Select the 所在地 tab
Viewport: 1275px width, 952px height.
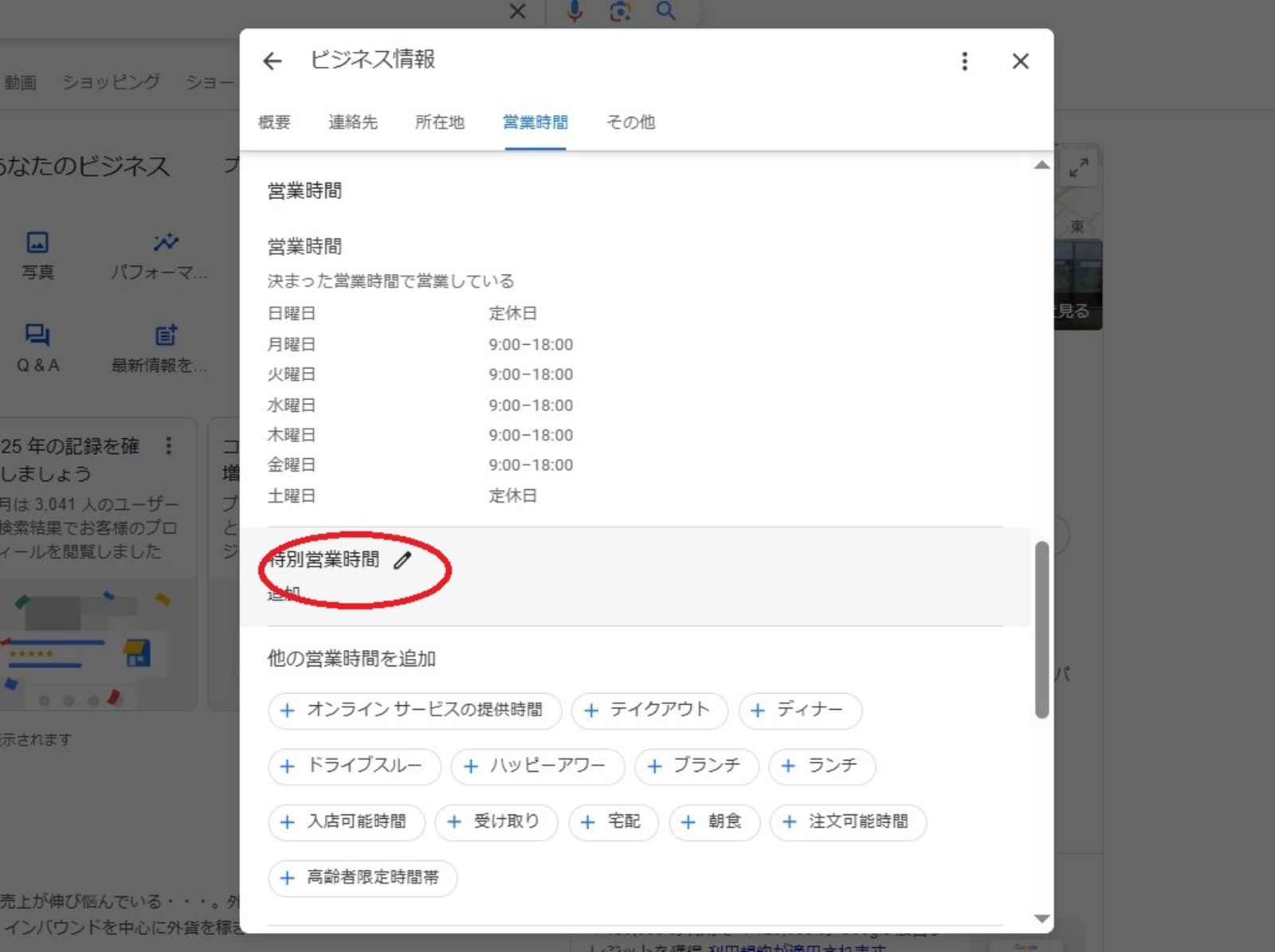click(439, 122)
